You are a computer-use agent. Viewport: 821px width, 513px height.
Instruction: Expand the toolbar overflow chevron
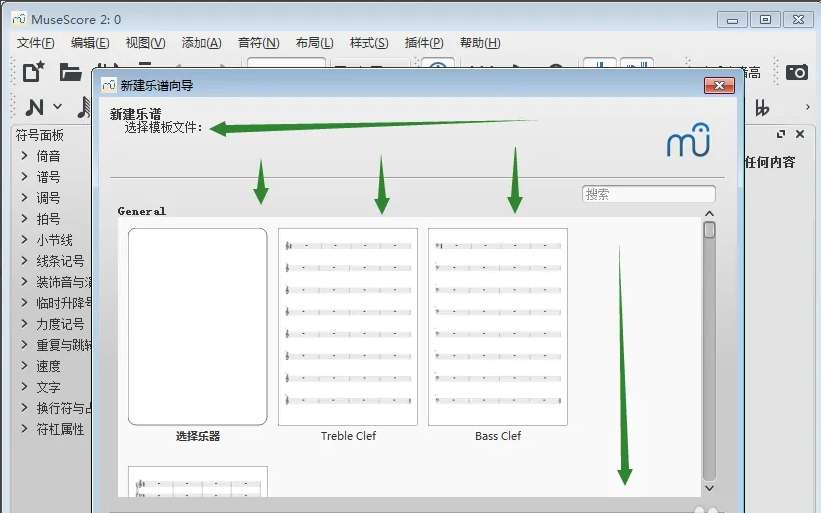[808, 107]
